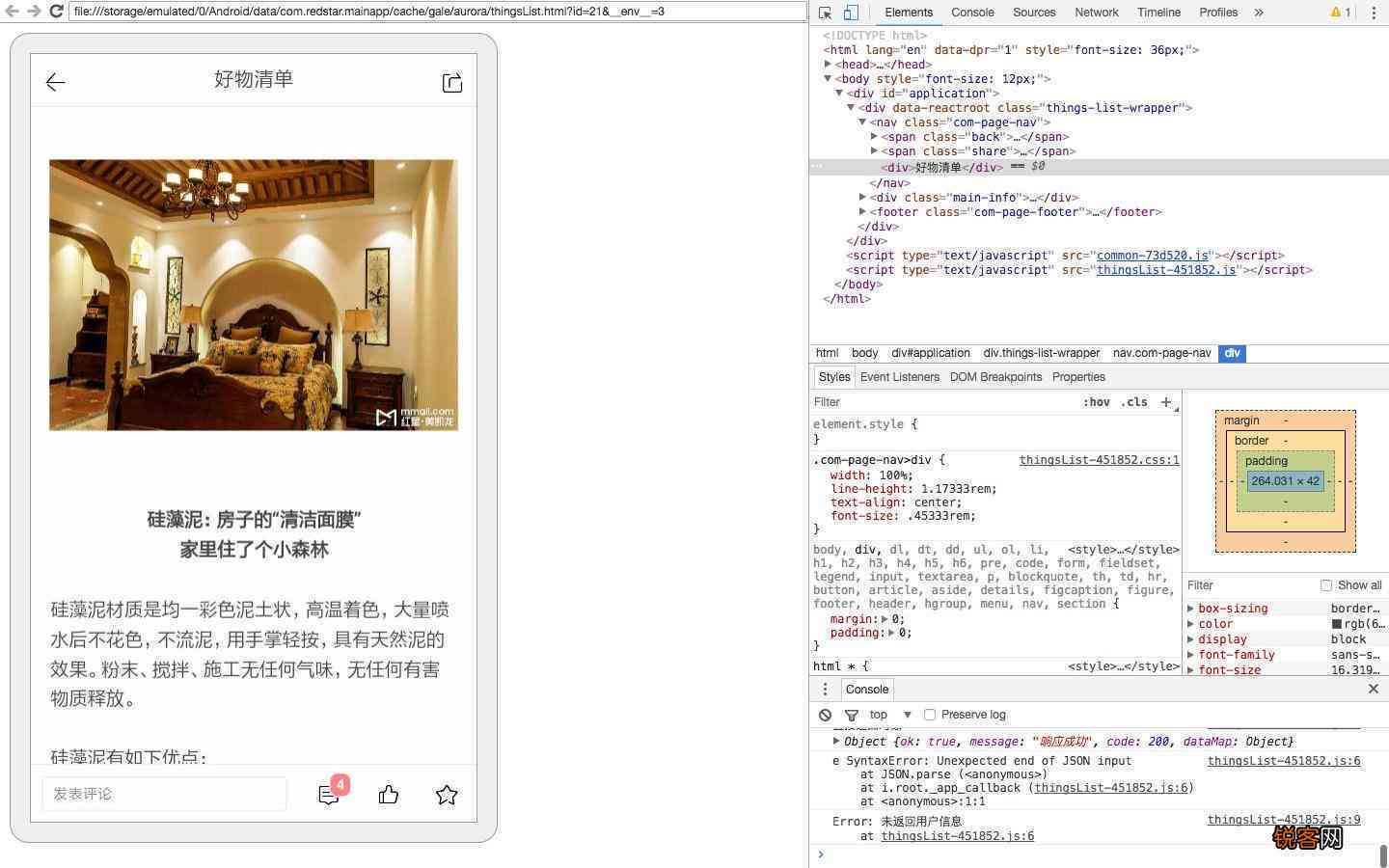Expand the head element node
Image resolution: width=1389 pixels, height=868 pixels.
coord(828,65)
